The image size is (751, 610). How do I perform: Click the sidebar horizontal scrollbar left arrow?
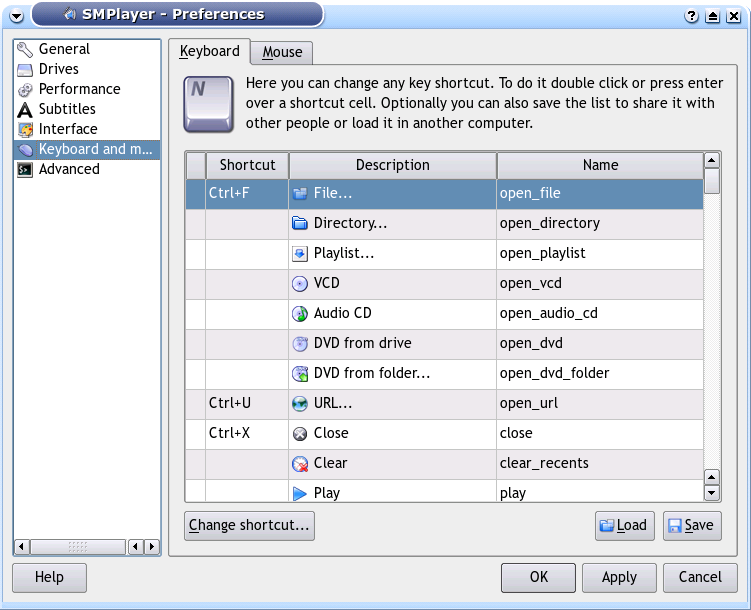click(22, 546)
